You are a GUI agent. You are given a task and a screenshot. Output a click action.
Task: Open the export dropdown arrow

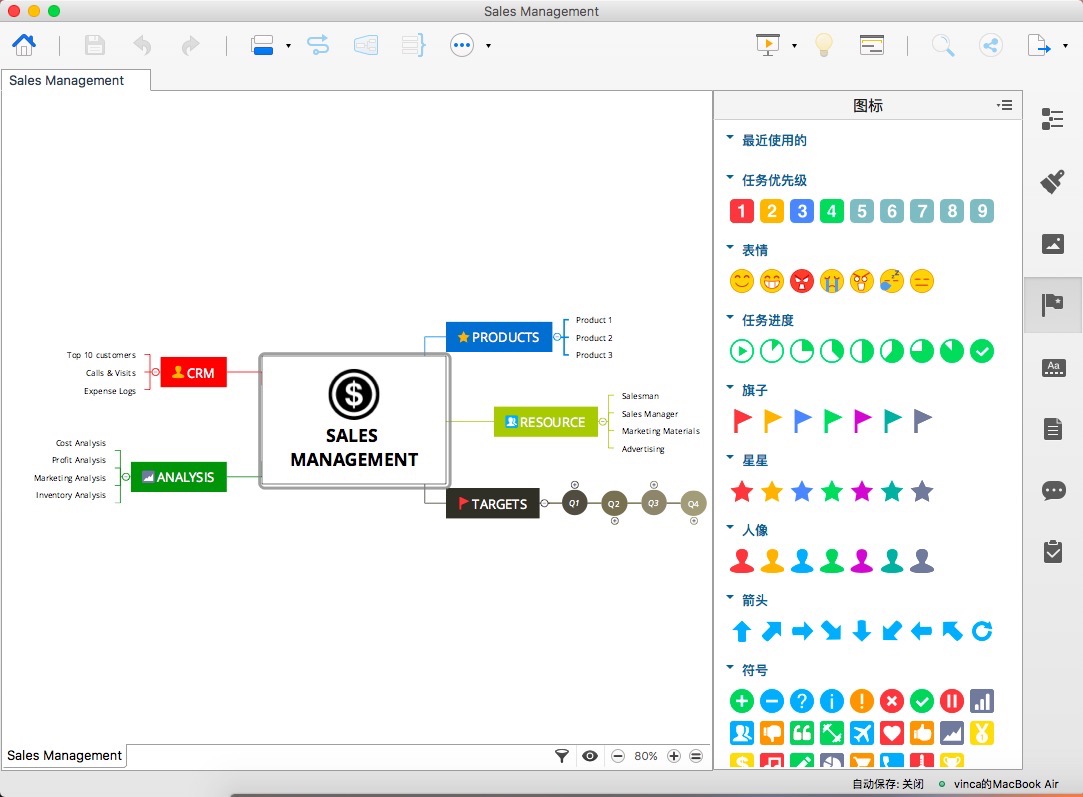point(1065,46)
